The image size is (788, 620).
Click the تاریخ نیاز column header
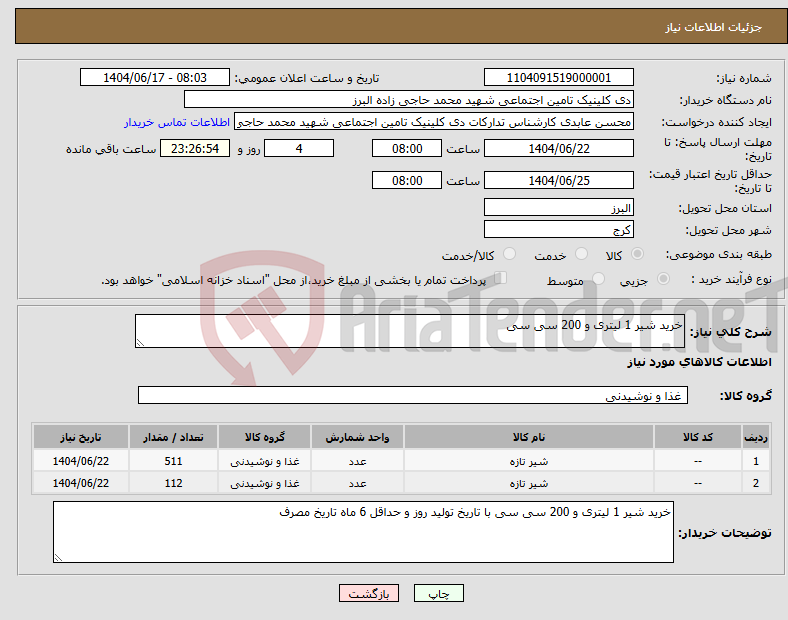click(x=79, y=438)
